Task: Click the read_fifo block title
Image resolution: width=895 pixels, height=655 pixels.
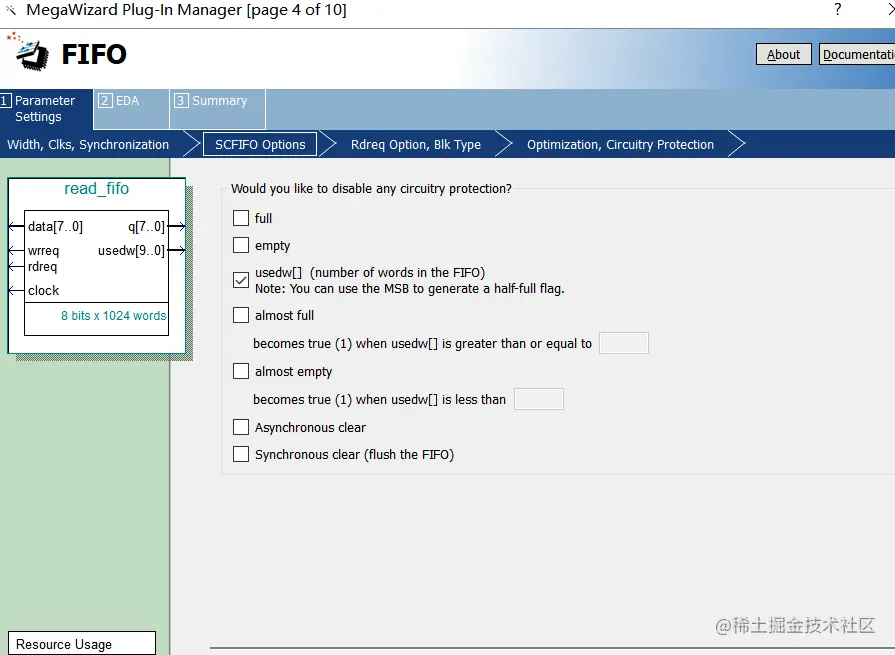Action: point(96,188)
